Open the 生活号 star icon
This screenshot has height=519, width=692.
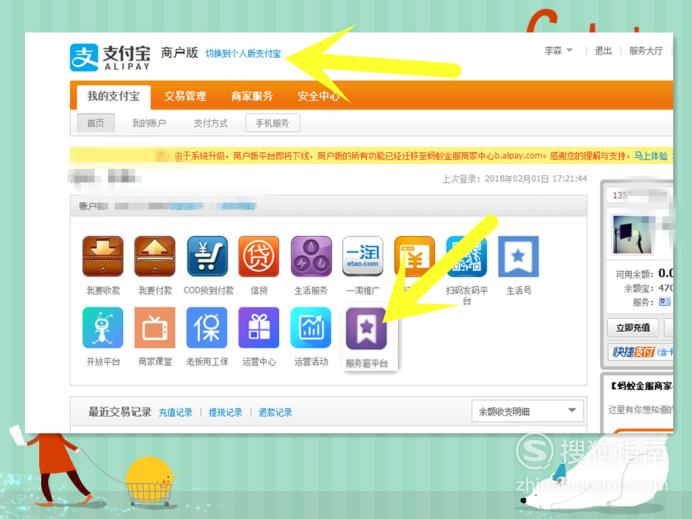coord(519,256)
